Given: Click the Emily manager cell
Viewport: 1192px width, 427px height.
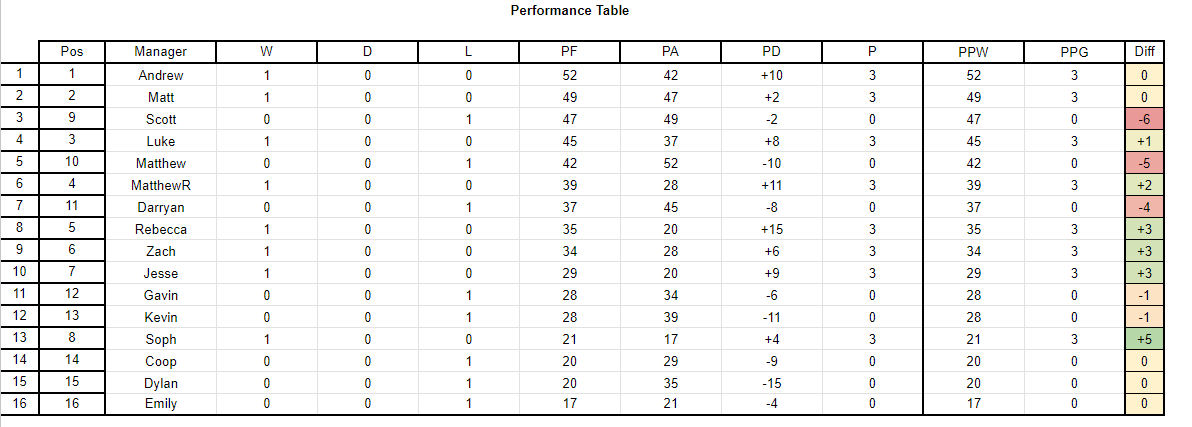Looking at the screenshot, I should coord(160,403).
